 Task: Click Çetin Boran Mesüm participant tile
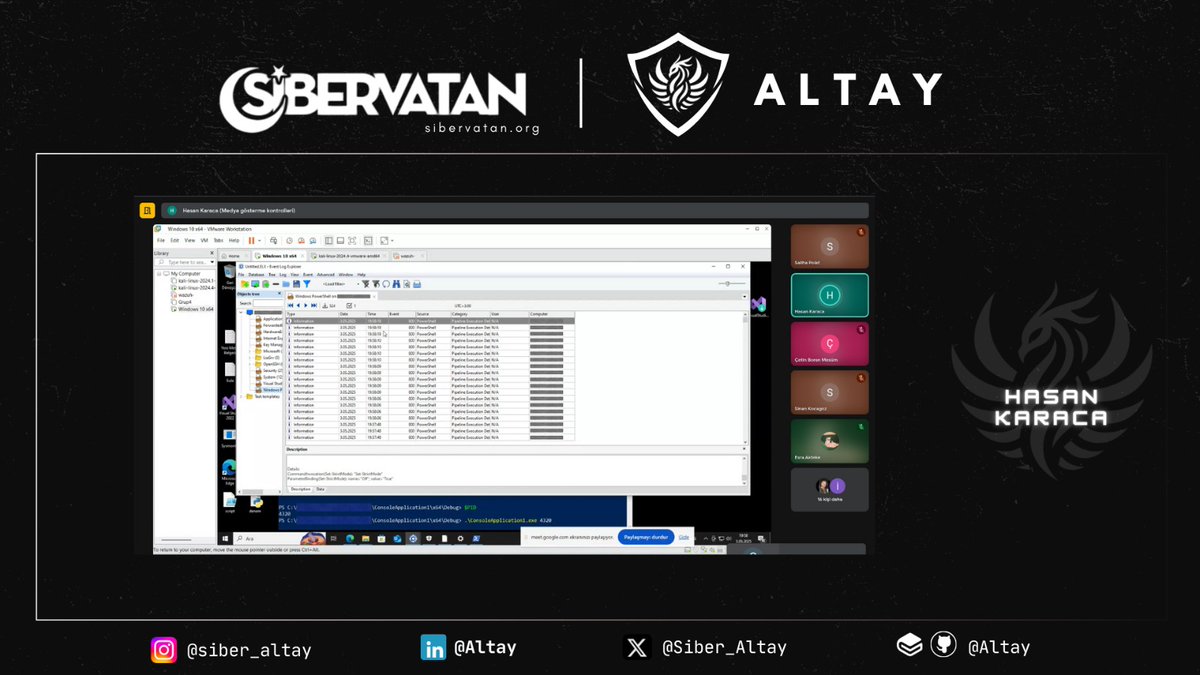click(x=829, y=344)
